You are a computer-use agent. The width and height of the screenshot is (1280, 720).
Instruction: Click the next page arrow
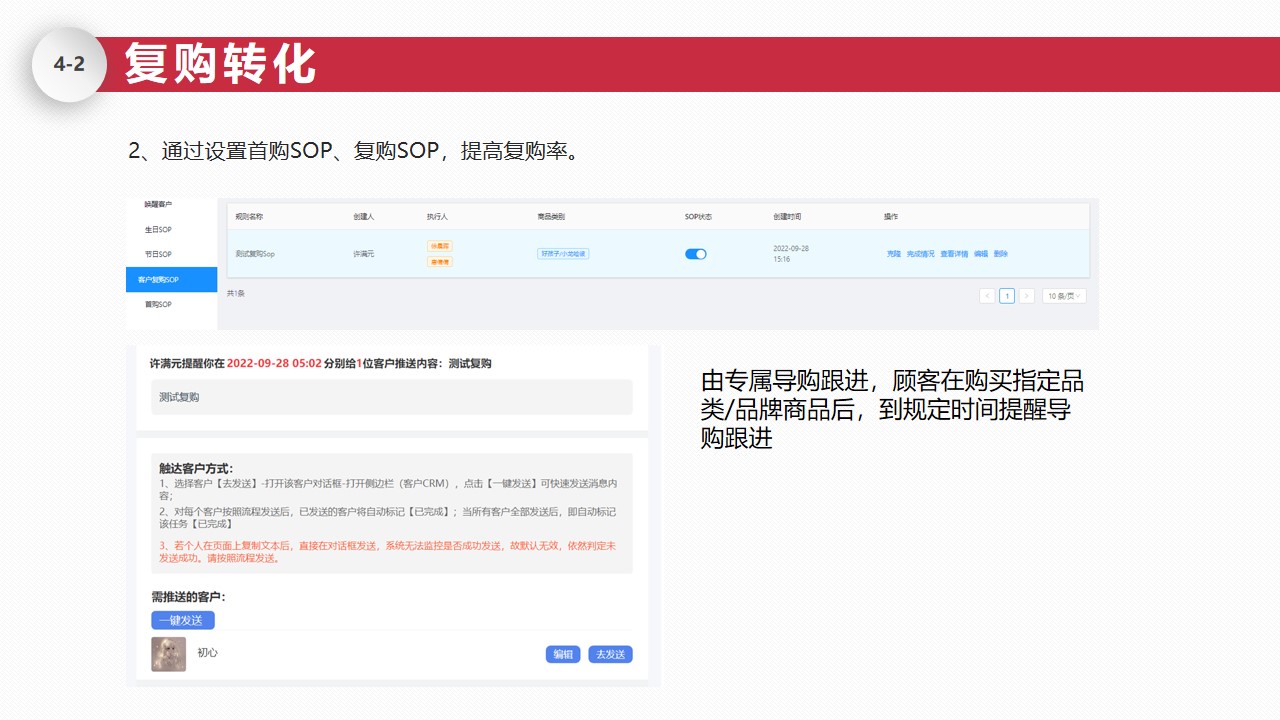[x=1026, y=296]
